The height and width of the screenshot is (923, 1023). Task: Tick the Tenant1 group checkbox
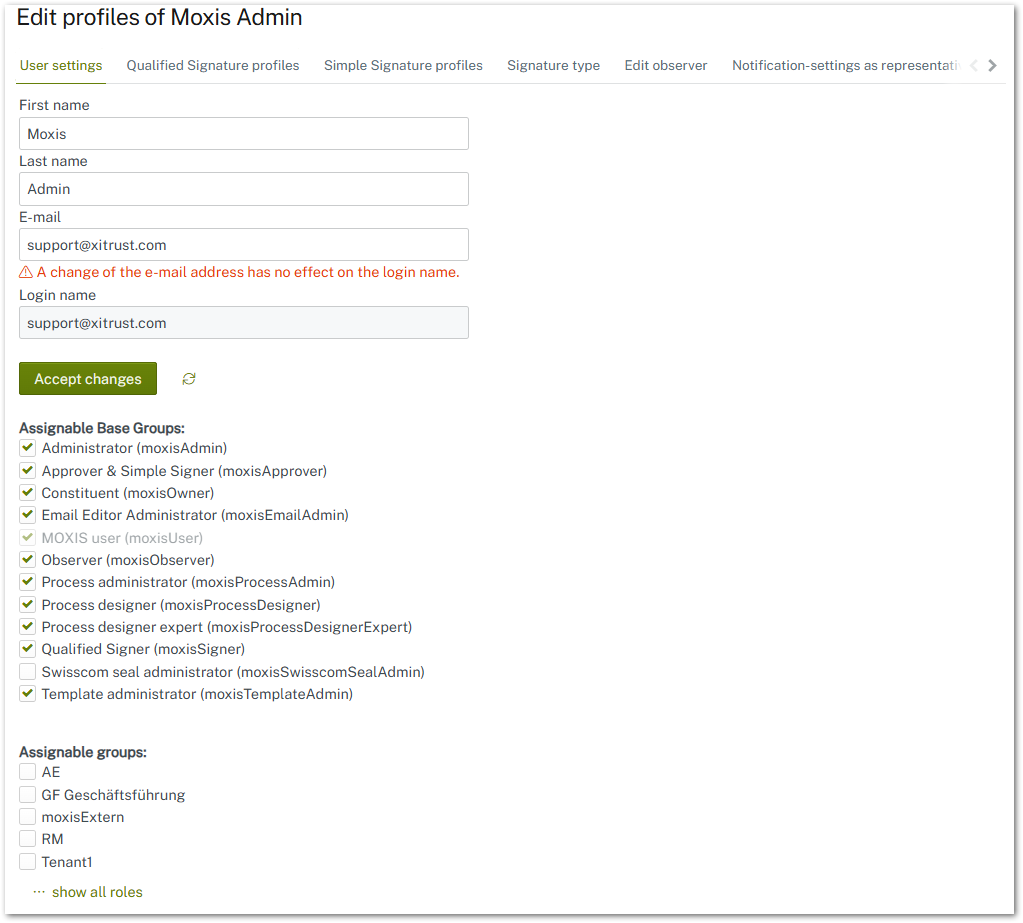28,862
